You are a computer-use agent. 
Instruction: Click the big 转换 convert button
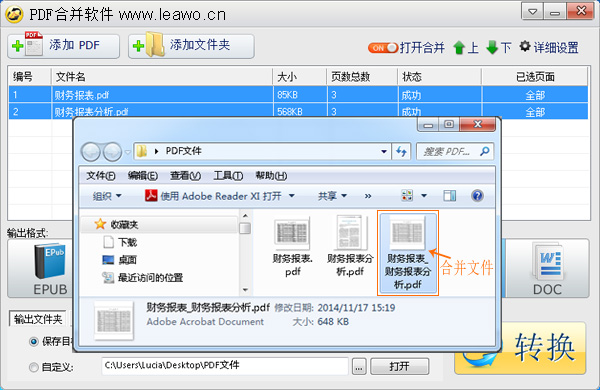point(520,348)
